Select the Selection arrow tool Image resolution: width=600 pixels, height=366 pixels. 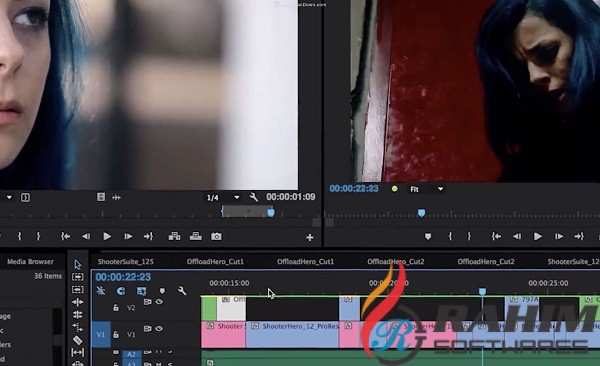pyautogui.click(x=78, y=264)
